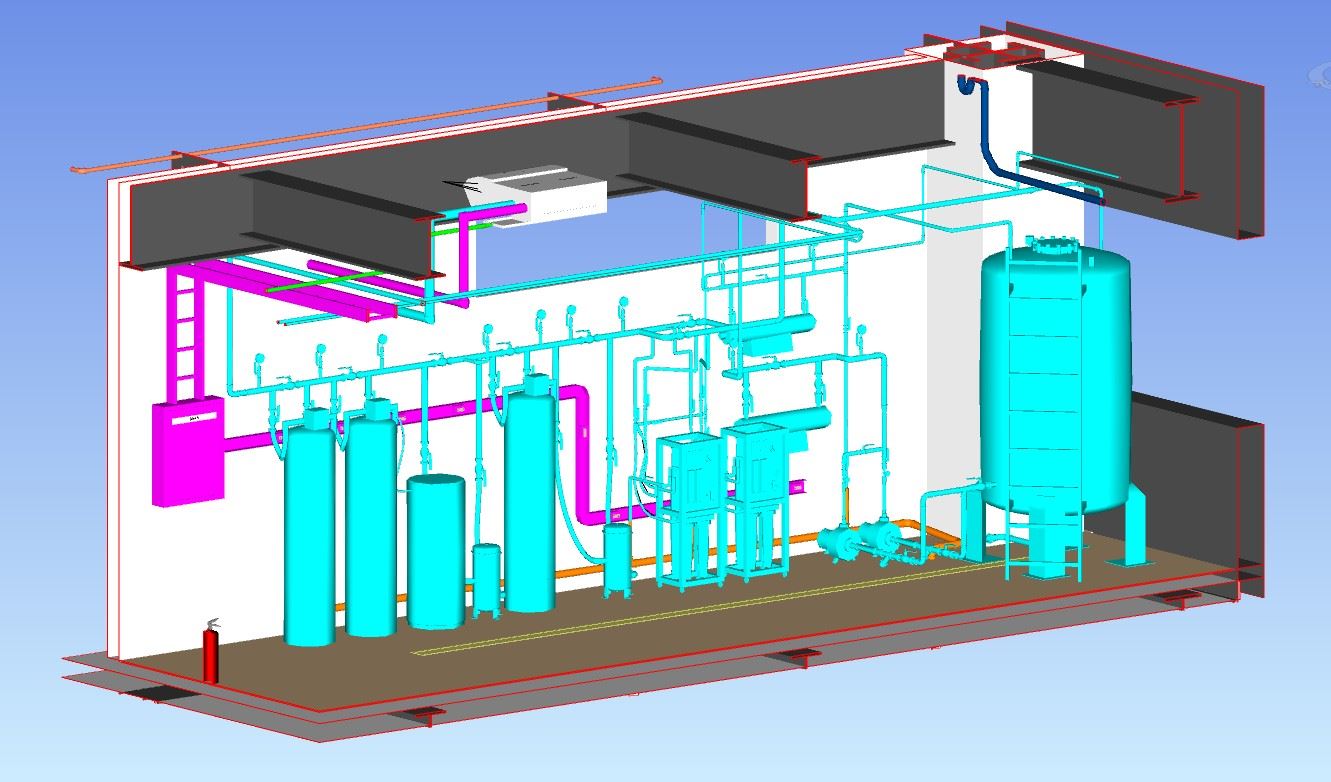1331x782 pixels.
Task: Select the ladder on the large storage tank
Action: point(1045,400)
